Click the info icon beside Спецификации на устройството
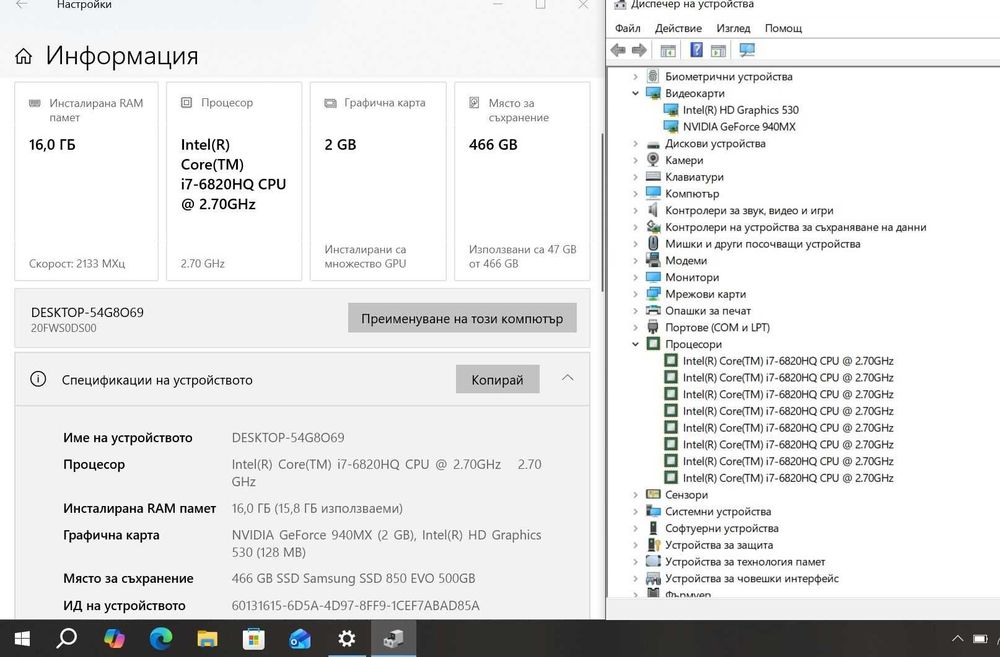Image resolution: width=1000 pixels, height=657 pixels. click(x=38, y=379)
